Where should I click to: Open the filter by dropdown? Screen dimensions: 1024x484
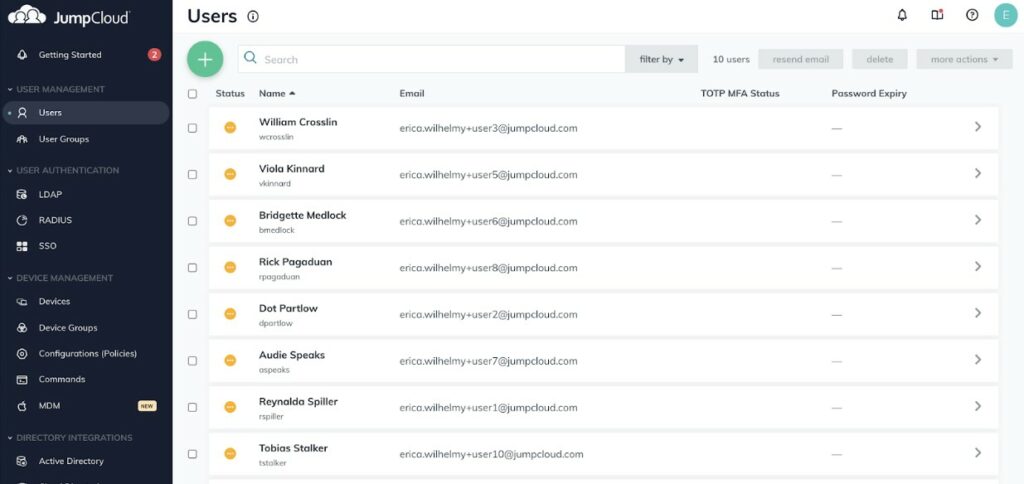[x=662, y=59]
